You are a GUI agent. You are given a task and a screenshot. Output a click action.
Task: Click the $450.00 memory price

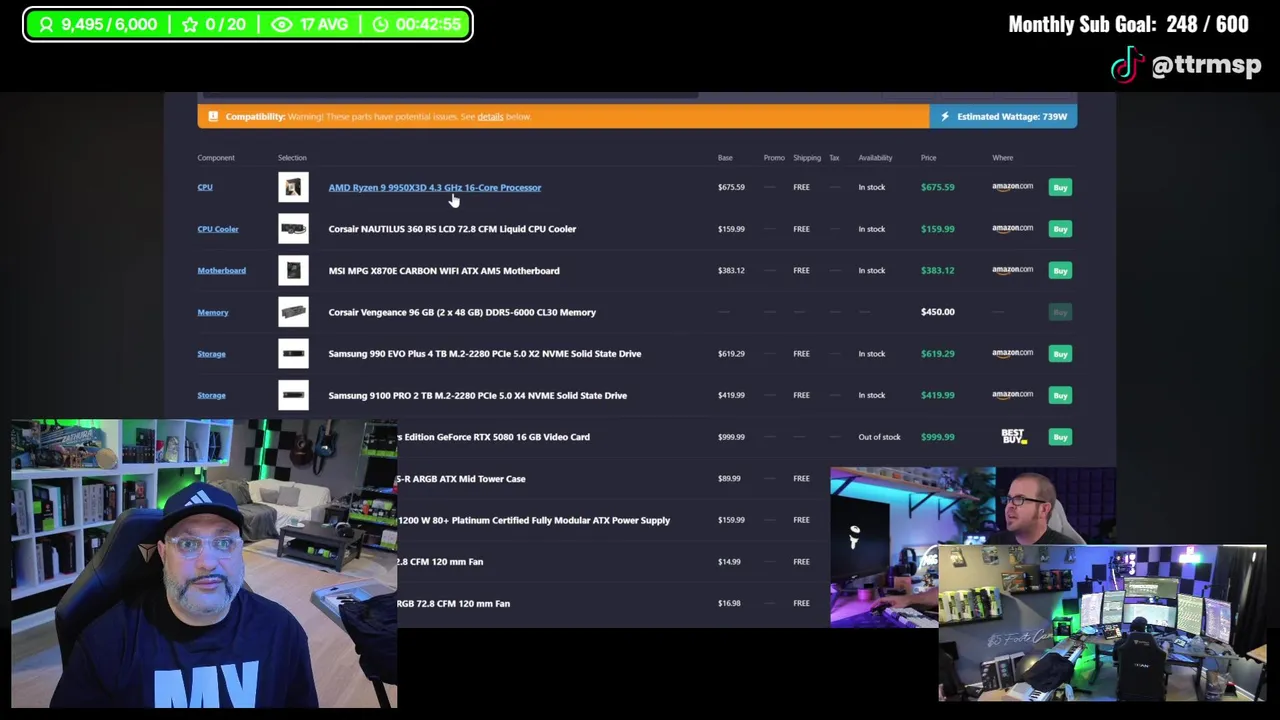937,312
